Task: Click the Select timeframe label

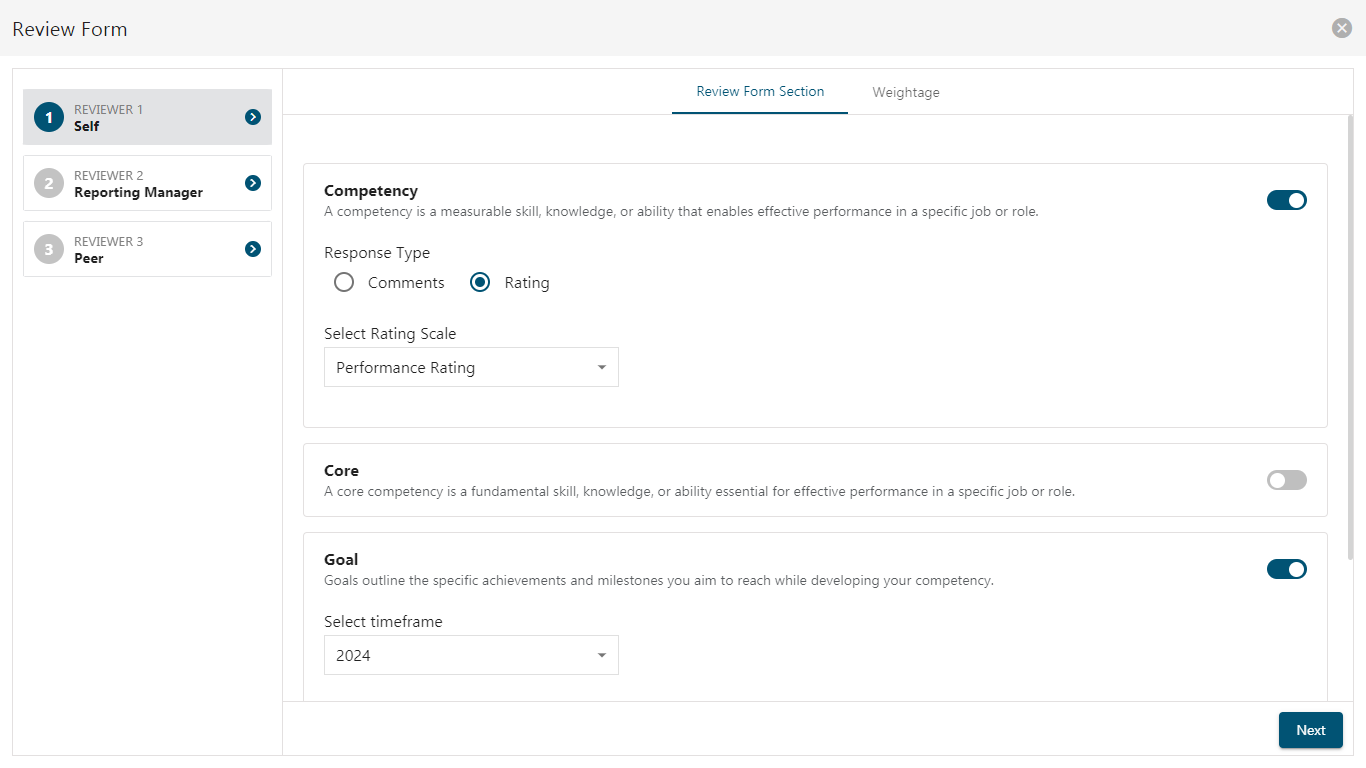Action: [x=383, y=621]
